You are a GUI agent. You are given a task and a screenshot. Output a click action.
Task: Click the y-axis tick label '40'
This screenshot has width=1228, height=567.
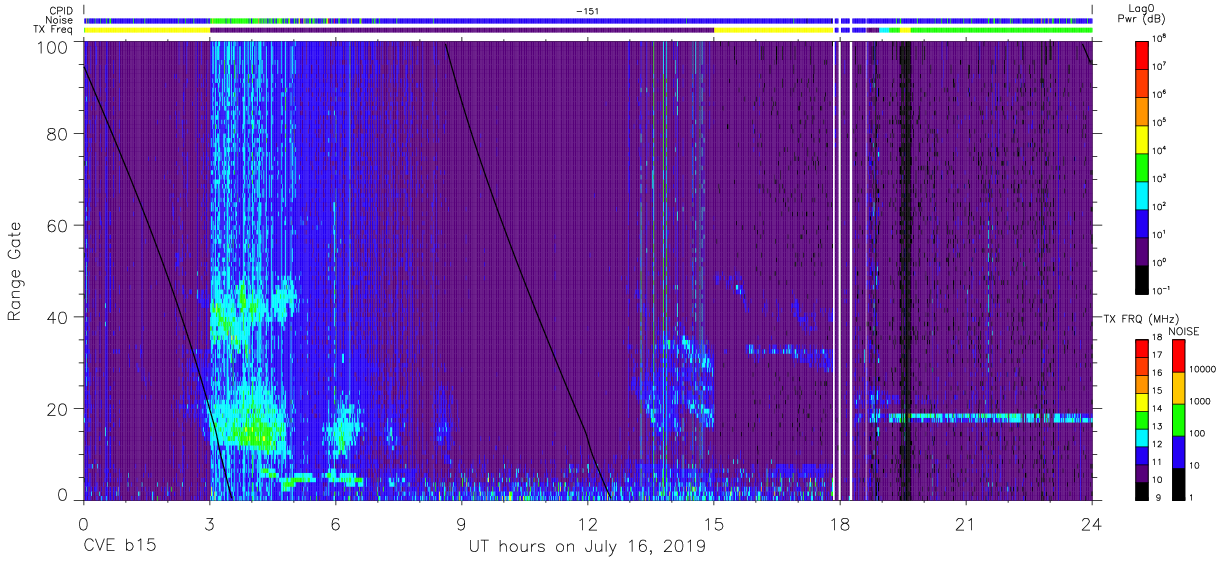[58, 317]
